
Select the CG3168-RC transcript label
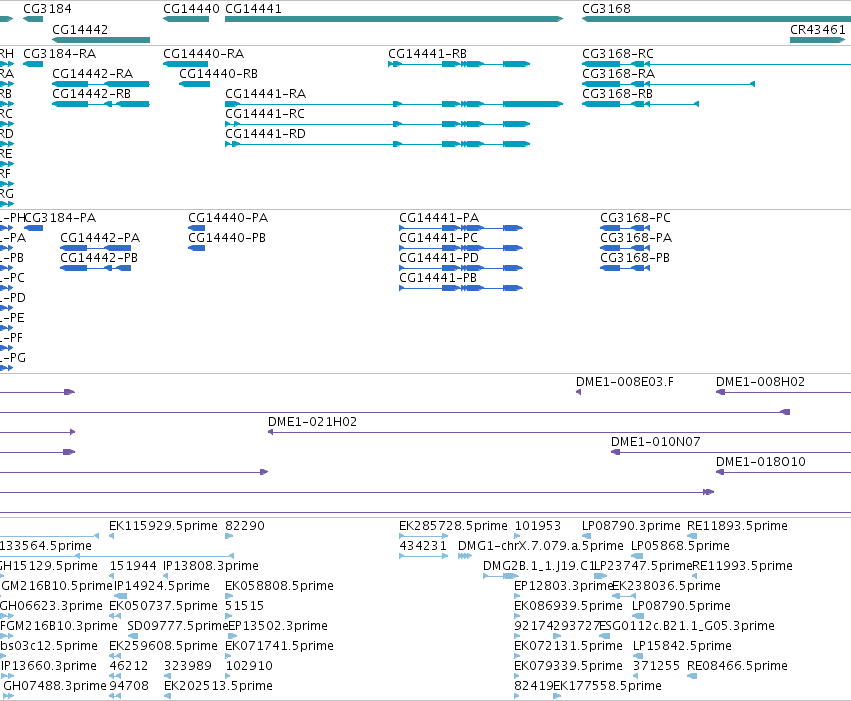coord(618,54)
